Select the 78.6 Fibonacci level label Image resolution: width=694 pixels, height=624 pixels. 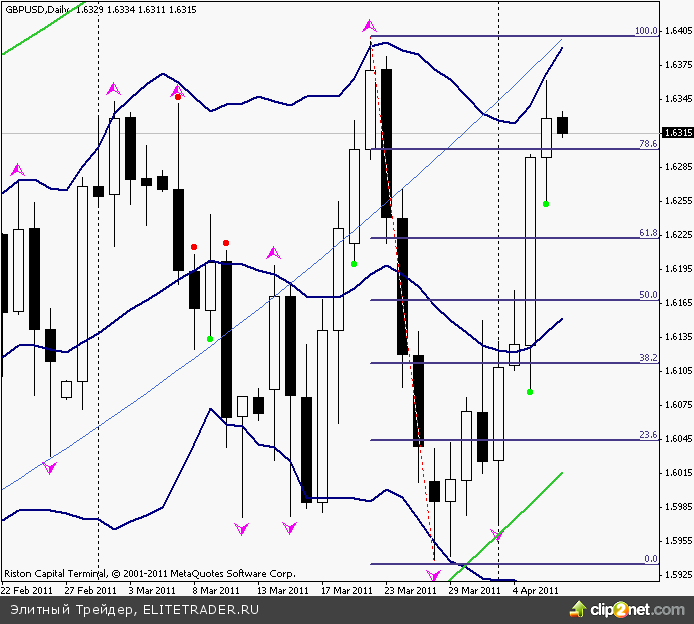pyautogui.click(x=648, y=144)
